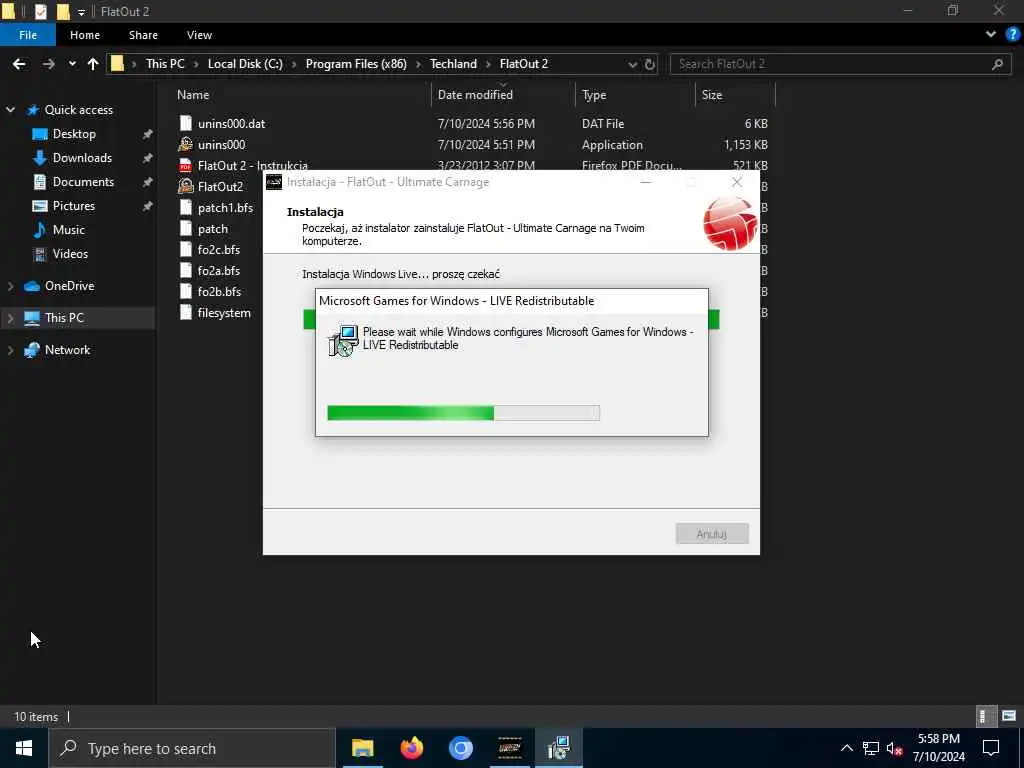Click the installer's red globe logo
The height and width of the screenshot is (768, 1024).
[x=729, y=223]
